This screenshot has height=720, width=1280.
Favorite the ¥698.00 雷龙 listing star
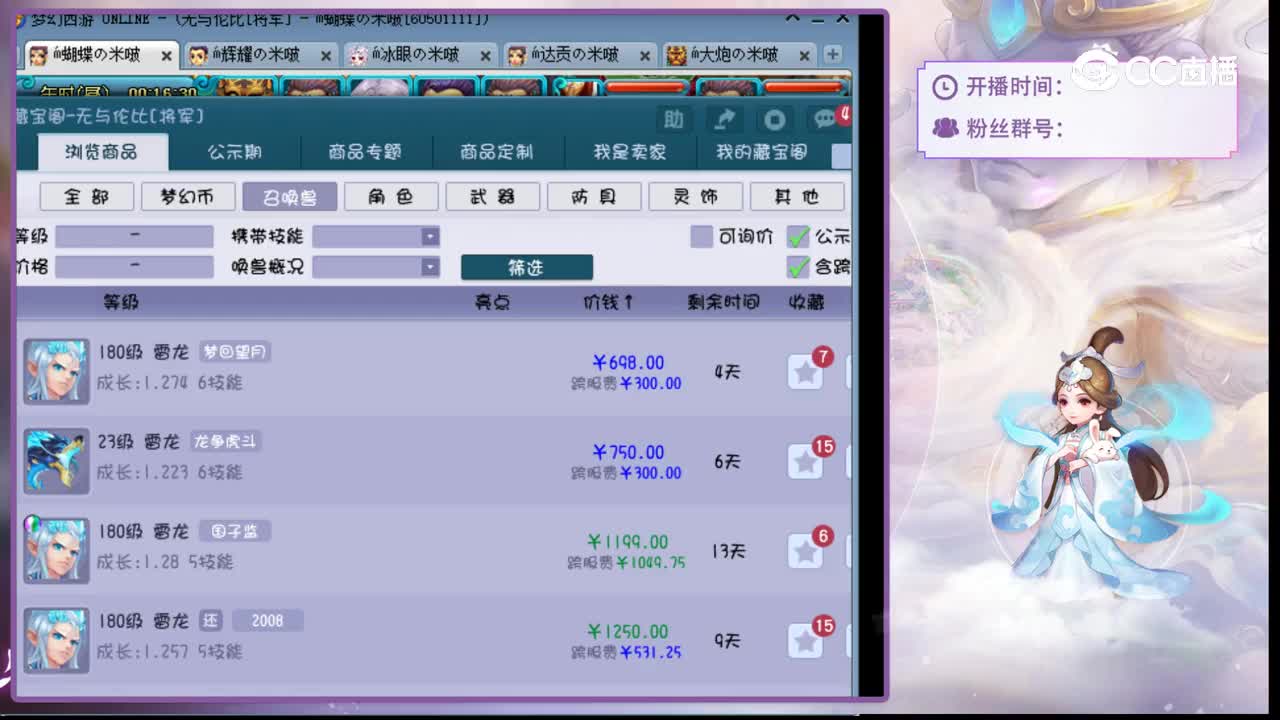click(x=805, y=372)
